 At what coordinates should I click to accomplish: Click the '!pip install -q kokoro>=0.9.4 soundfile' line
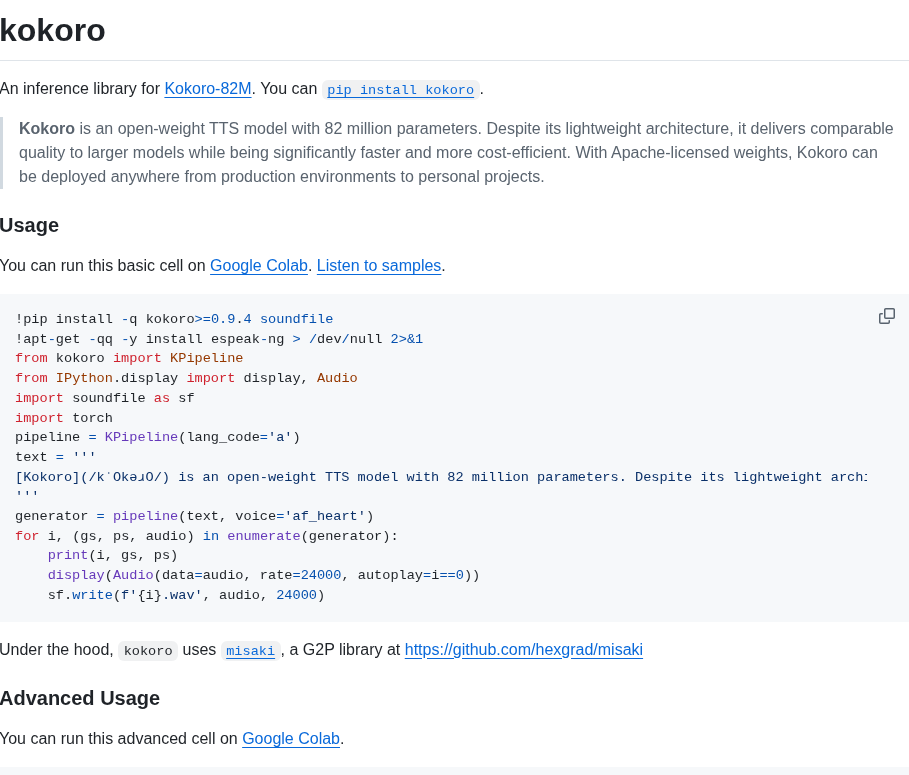[174, 319]
